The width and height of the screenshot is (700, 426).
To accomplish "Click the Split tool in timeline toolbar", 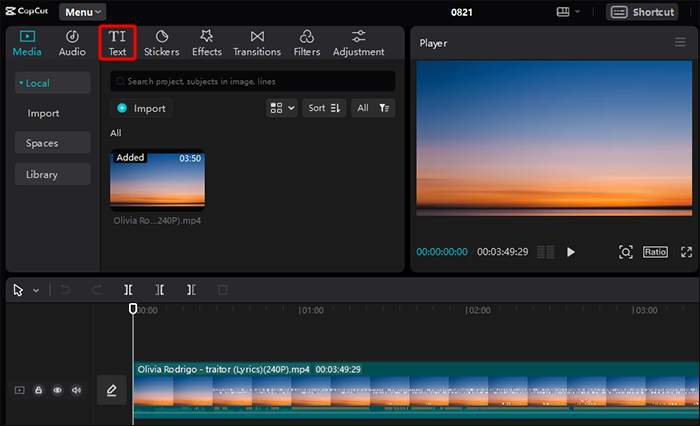I will (129, 290).
